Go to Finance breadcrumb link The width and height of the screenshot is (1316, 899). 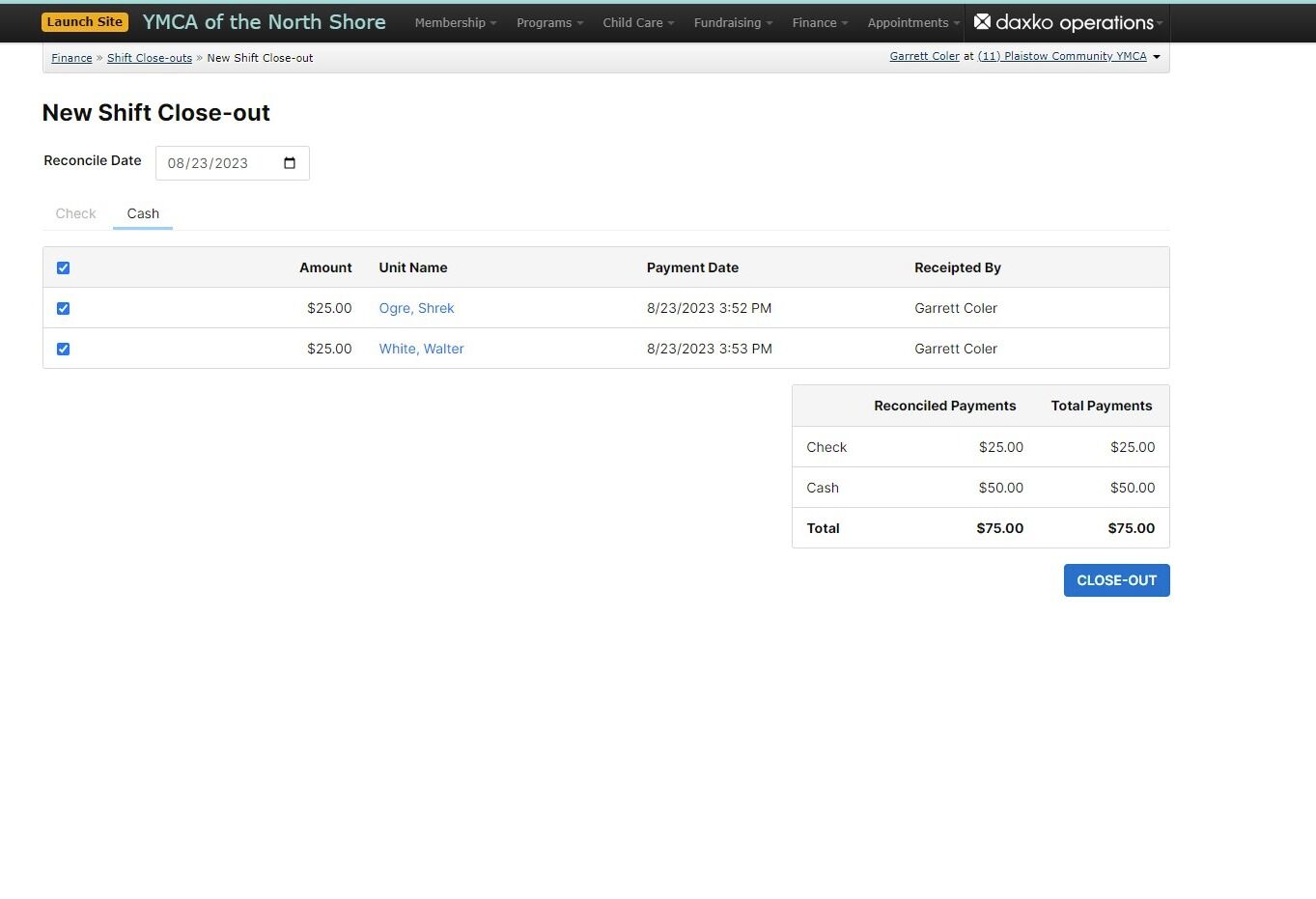point(71,58)
